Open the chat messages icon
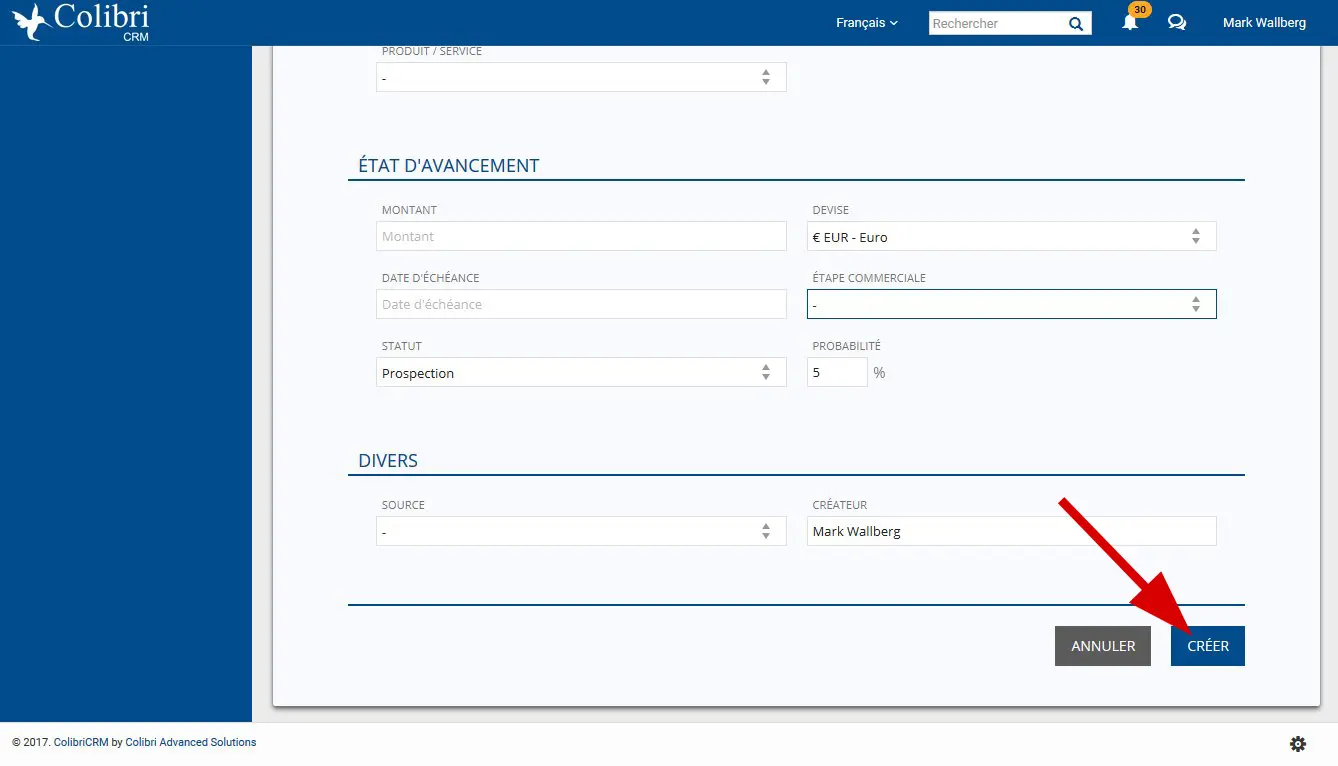This screenshot has height=766, width=1338. coord(1177,23)
